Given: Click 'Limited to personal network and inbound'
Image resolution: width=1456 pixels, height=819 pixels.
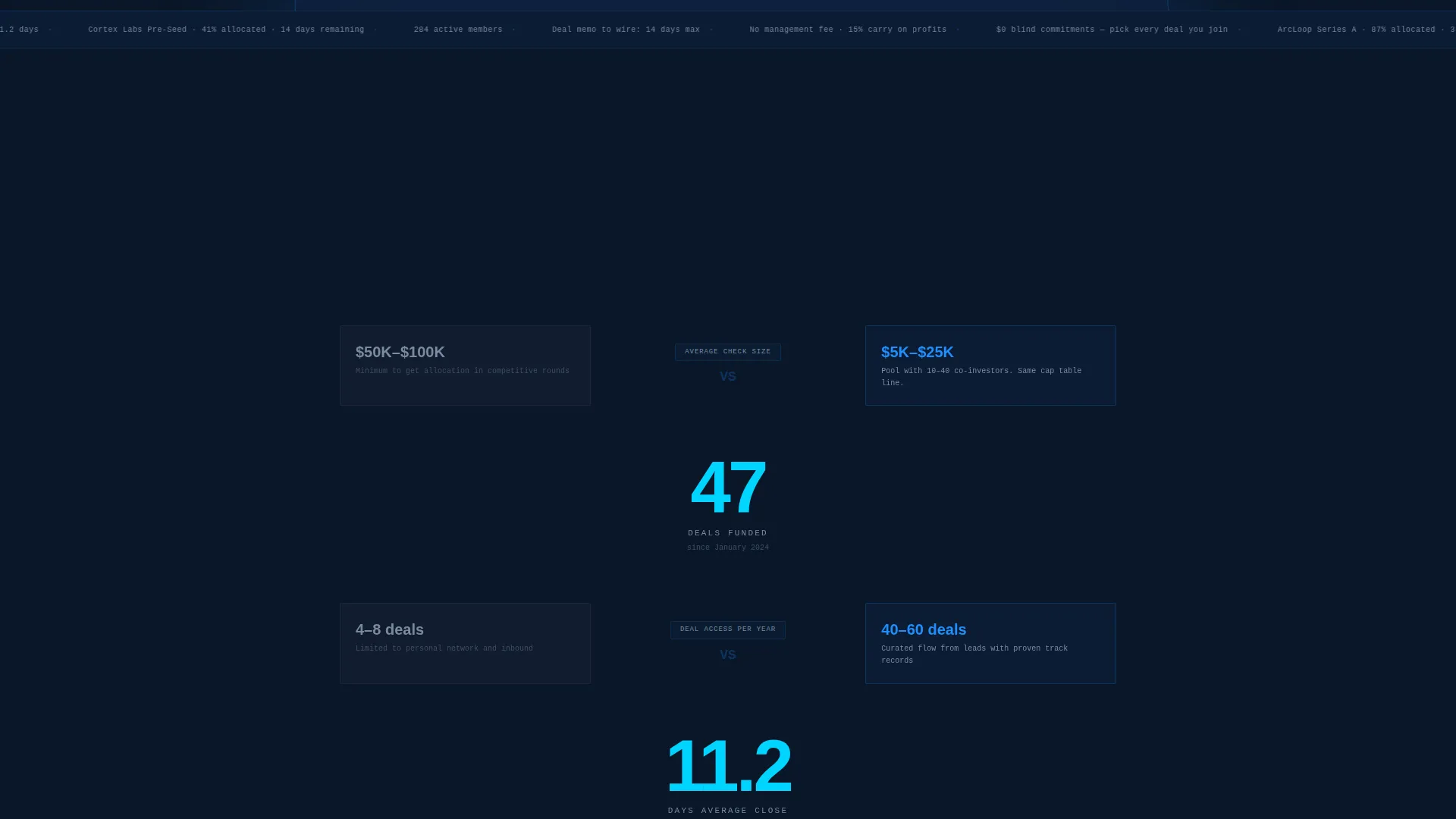Looking at the screenshot, I should [x=444, y=648].
